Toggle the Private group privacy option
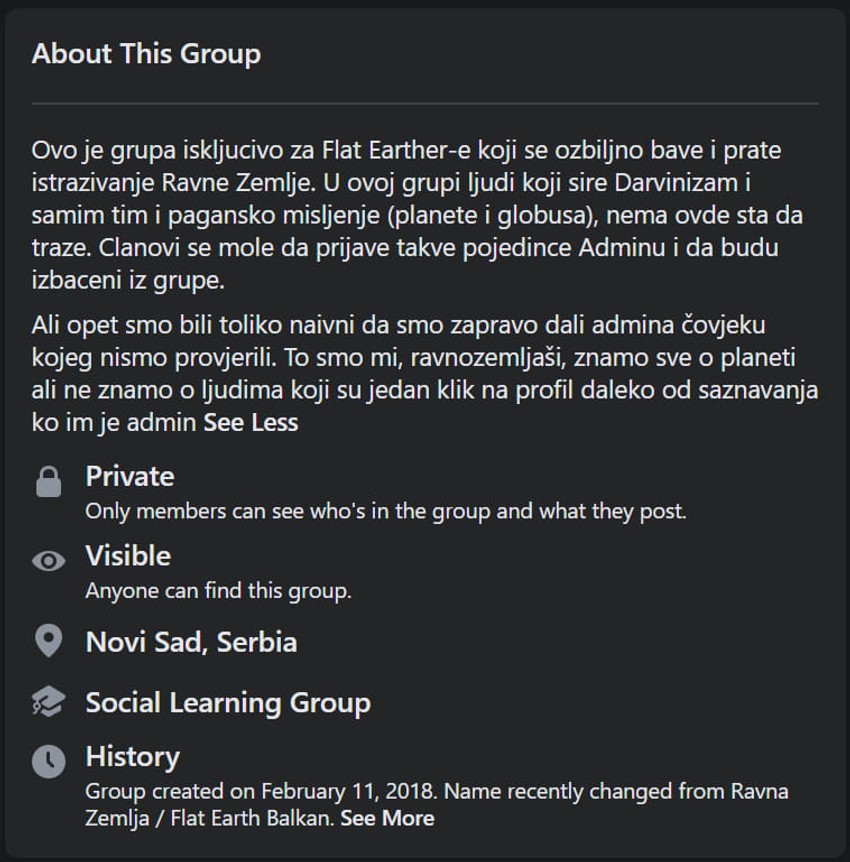Screen dimensions: 850x862 tap(130, 476)
